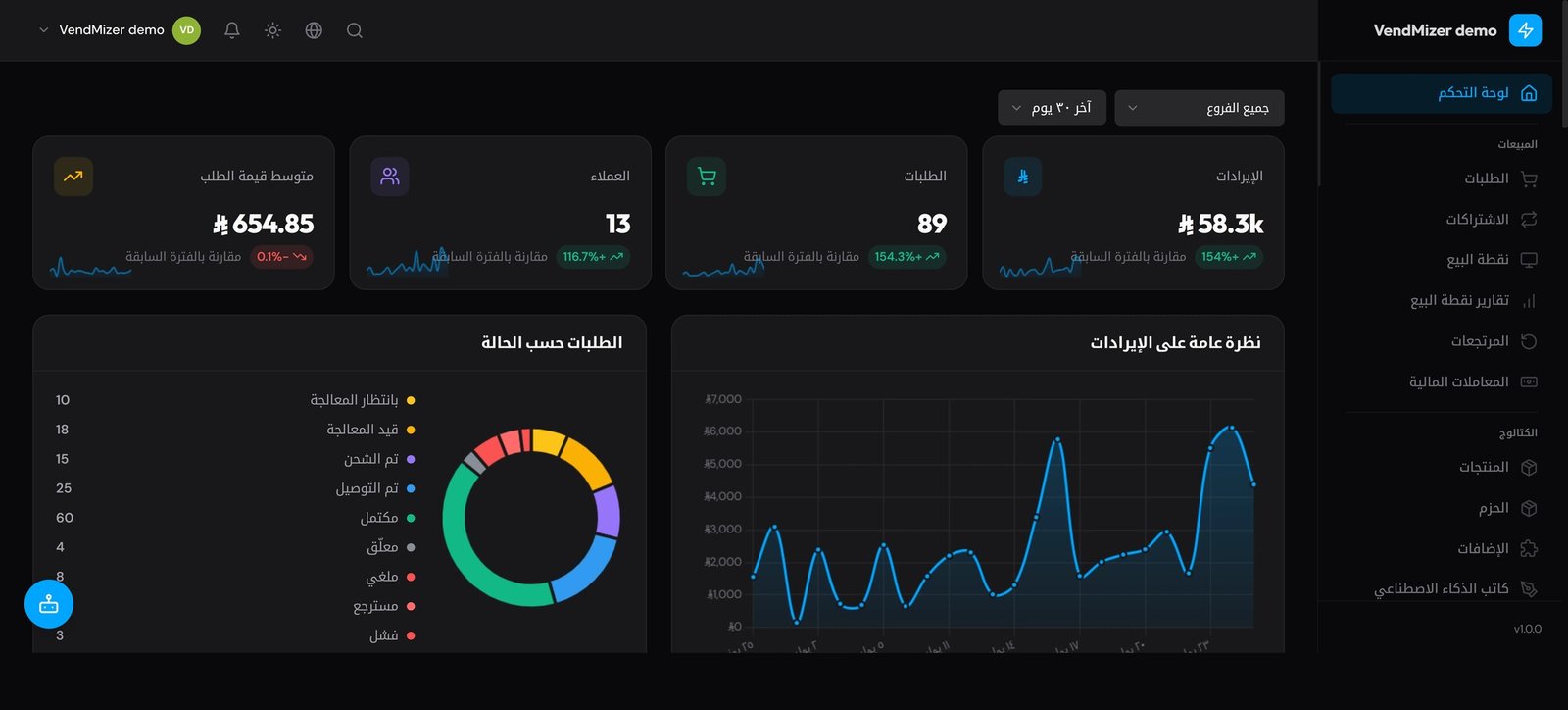Click the 654.85 average order value
Screen dimensions: 1568x710
(264, 225)
